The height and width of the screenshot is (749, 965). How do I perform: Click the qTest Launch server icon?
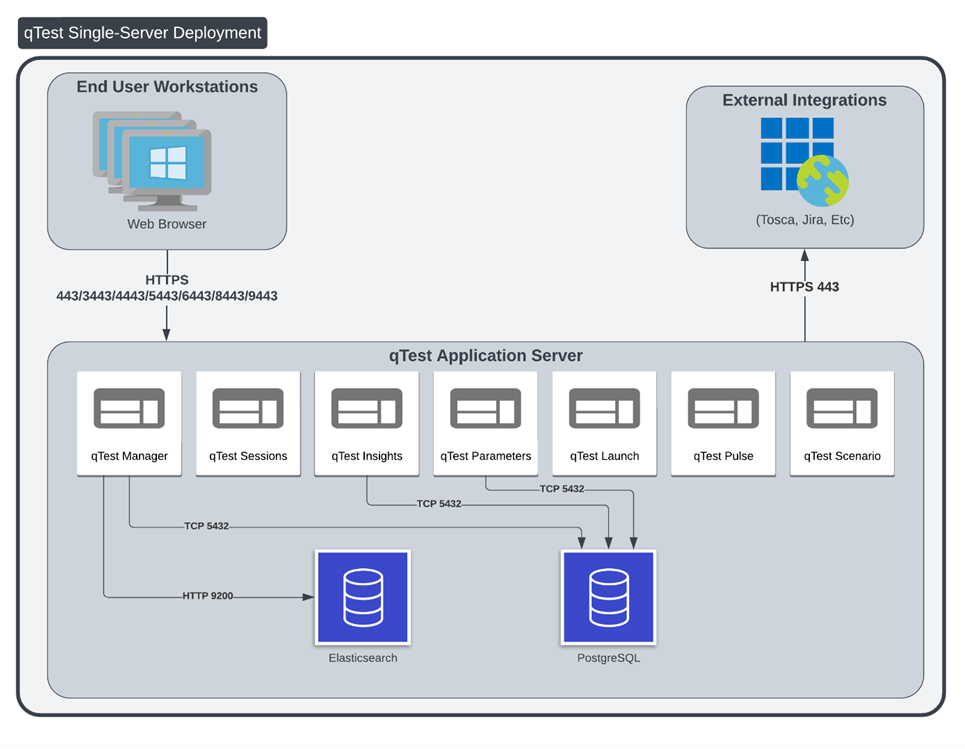coord(604,408)
